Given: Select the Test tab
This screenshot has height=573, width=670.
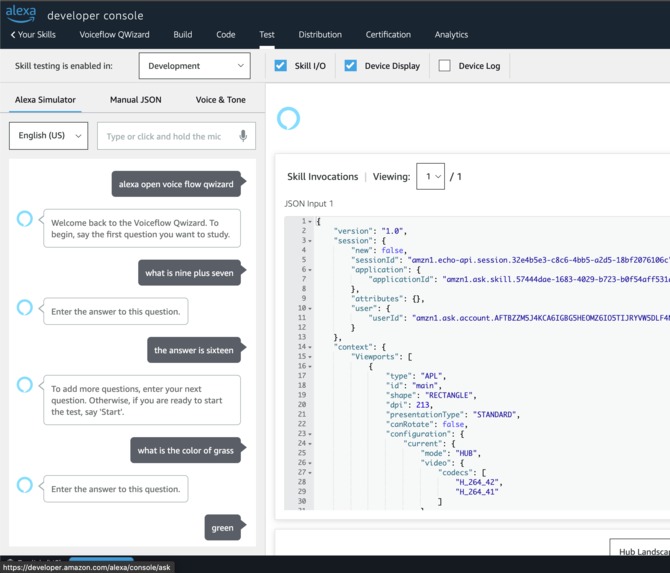Looking at the screenshot, I should (x=267, y=35).
